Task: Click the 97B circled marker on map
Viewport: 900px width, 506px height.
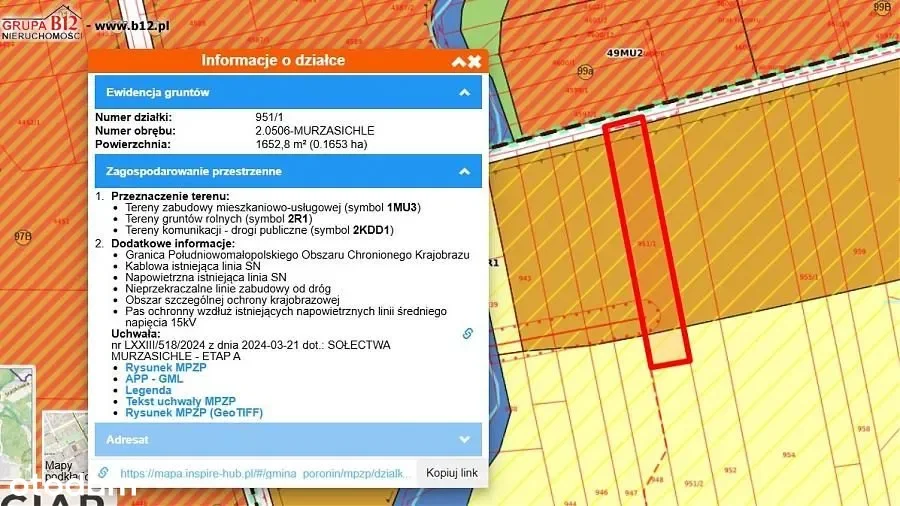Action: [22, 237]
